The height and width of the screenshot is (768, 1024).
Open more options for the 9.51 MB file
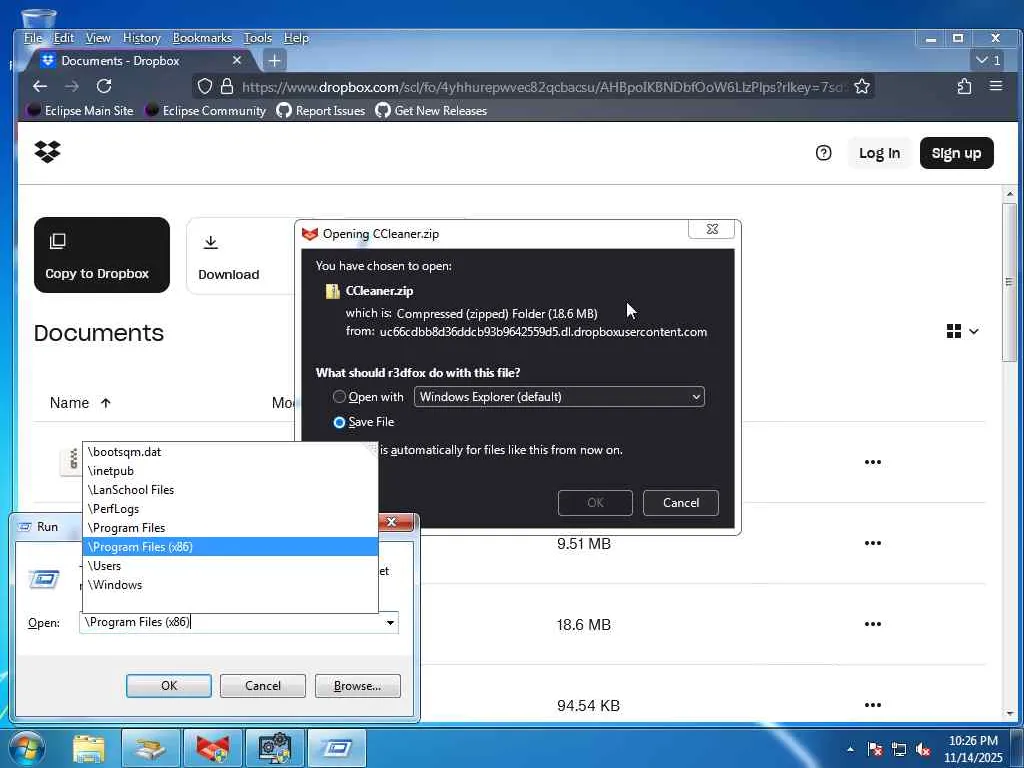(872, 543)
